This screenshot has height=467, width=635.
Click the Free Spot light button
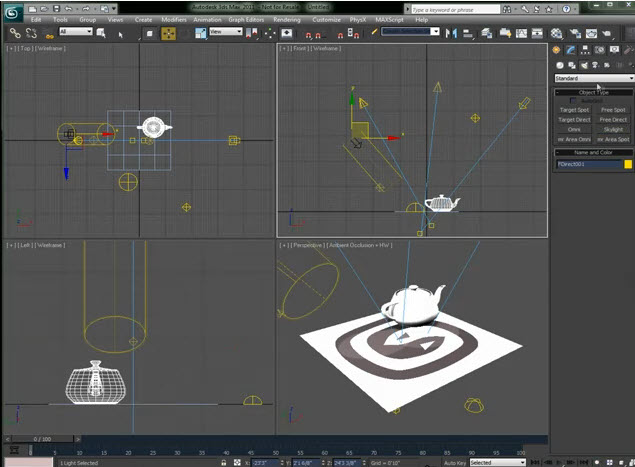coord(613,110)
